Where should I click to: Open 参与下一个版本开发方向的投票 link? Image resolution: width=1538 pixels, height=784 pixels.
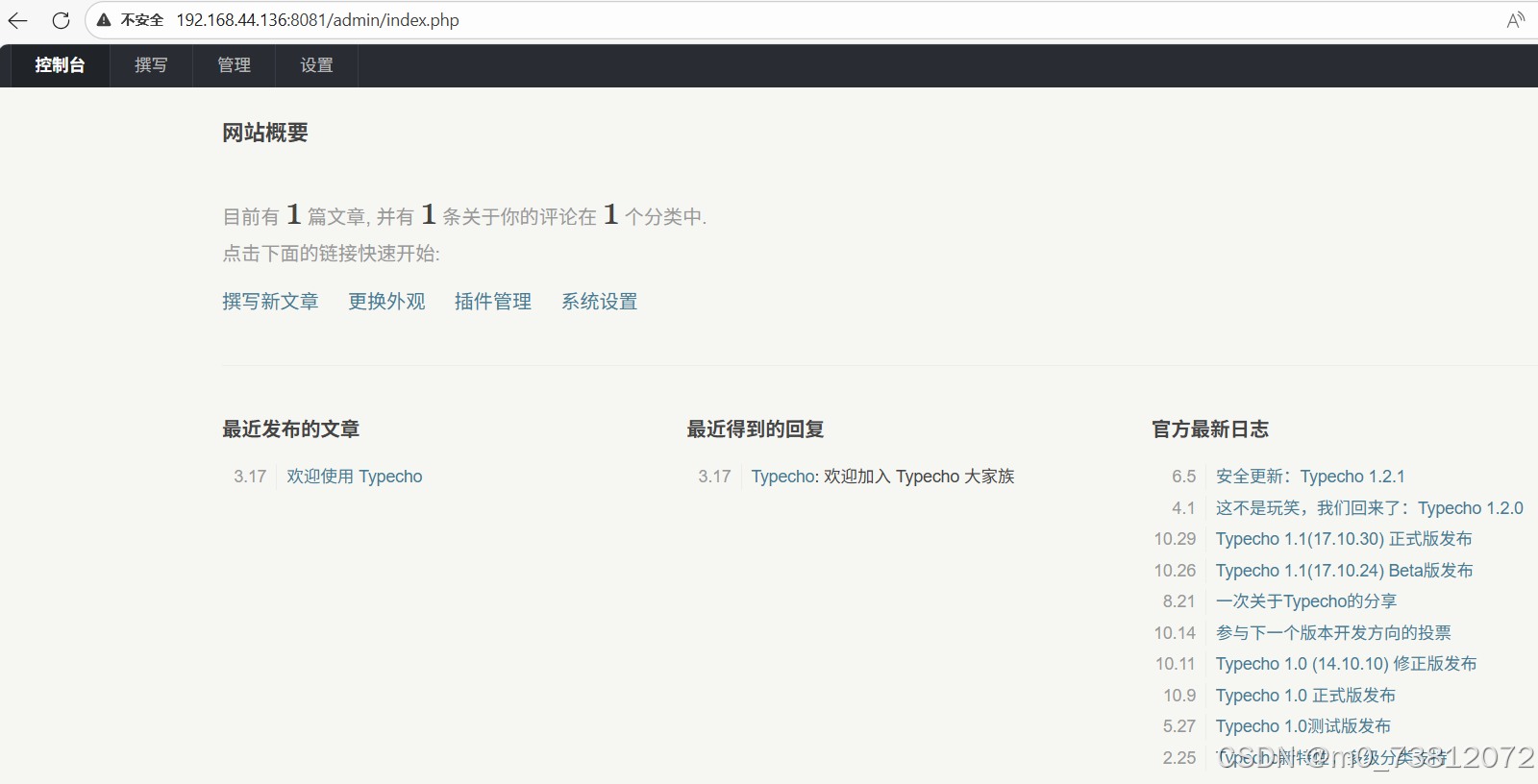coord(1333,633)
